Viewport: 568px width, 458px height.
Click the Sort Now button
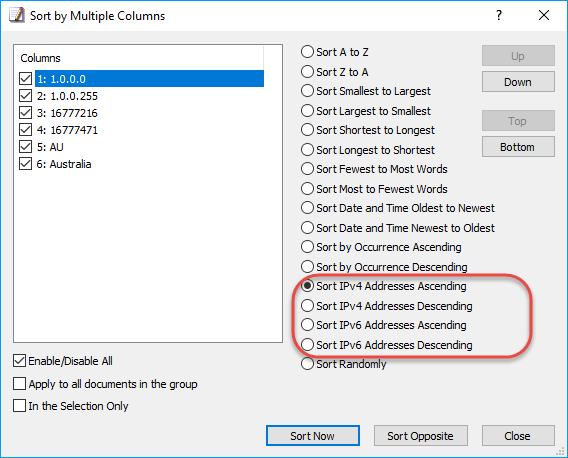coord(313,436)
